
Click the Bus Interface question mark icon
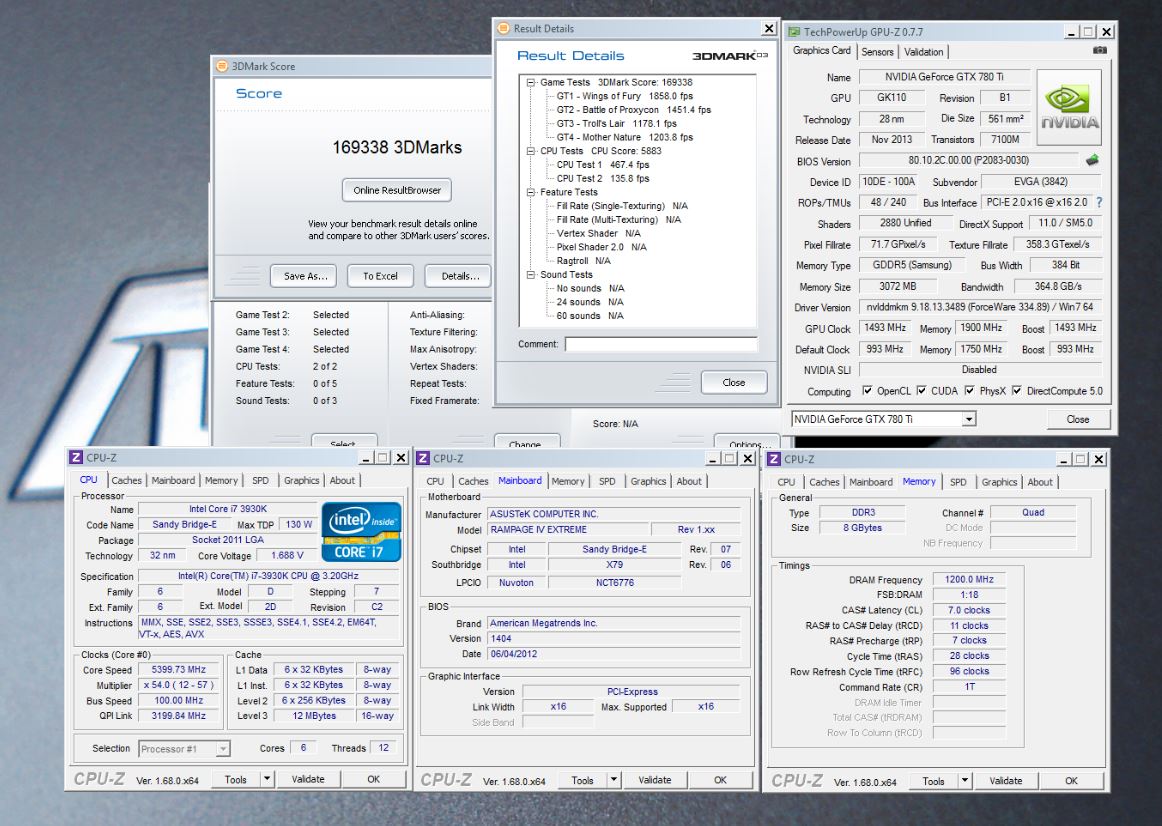1099,202
